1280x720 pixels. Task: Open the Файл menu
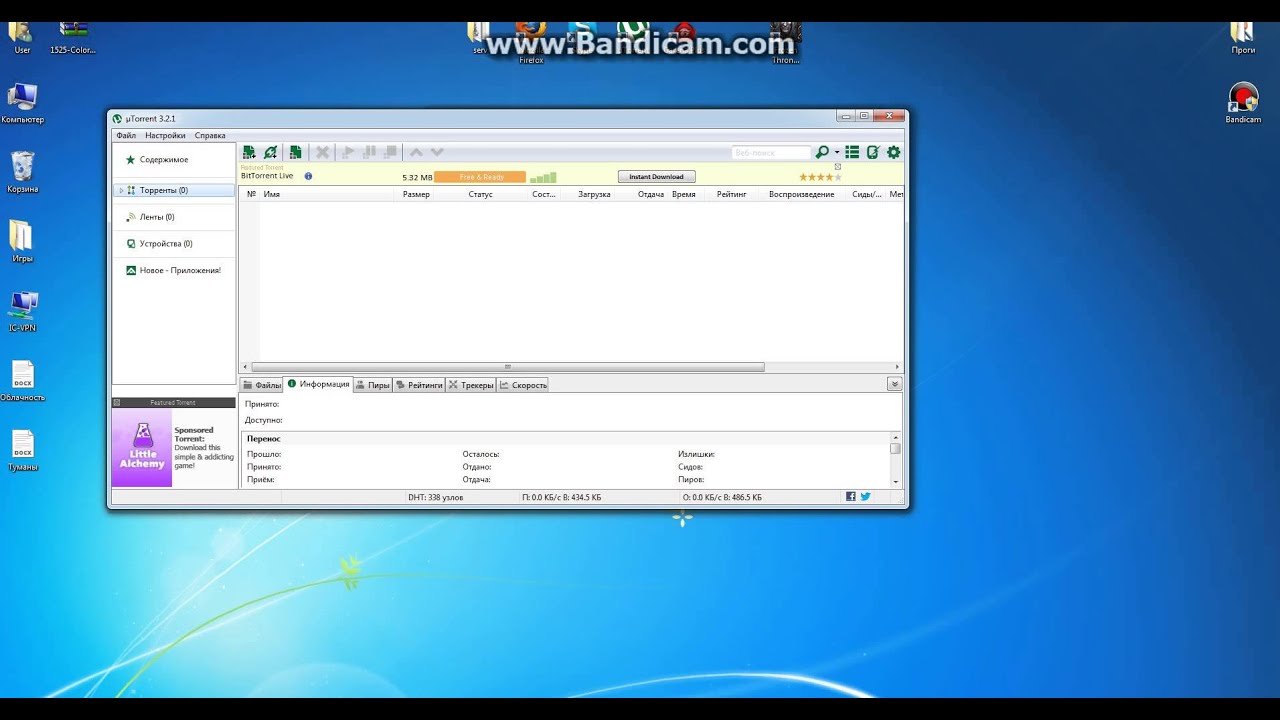pyautogui.click(x=126, y=135)
